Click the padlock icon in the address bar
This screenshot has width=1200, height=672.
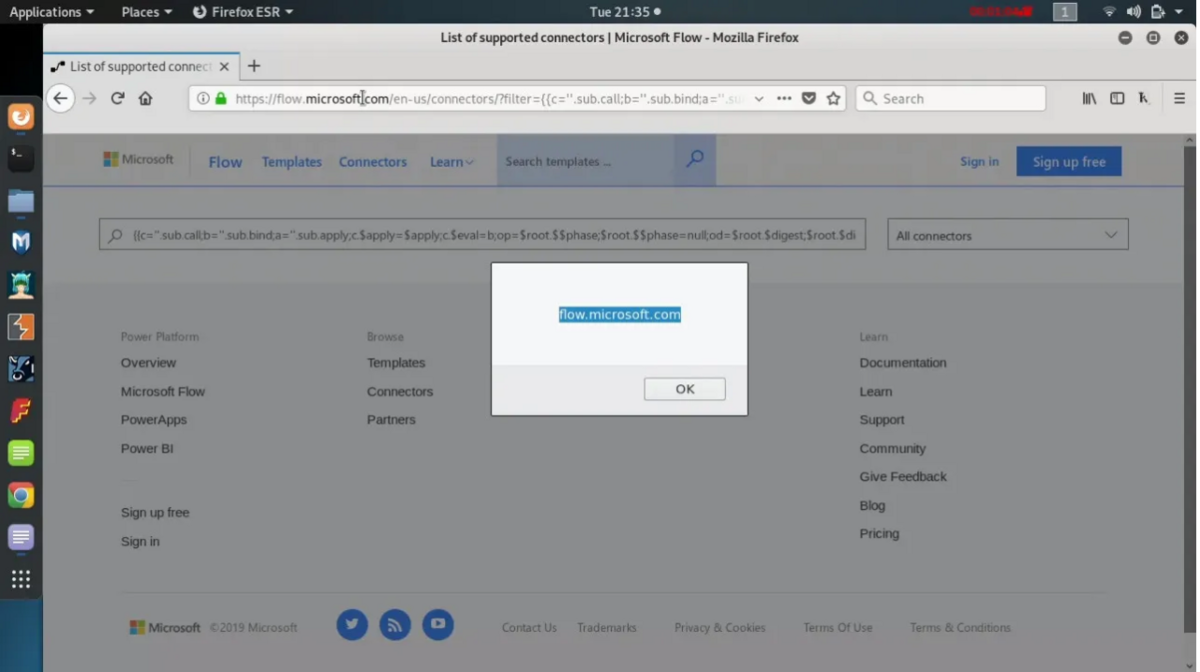coord(220,97)
